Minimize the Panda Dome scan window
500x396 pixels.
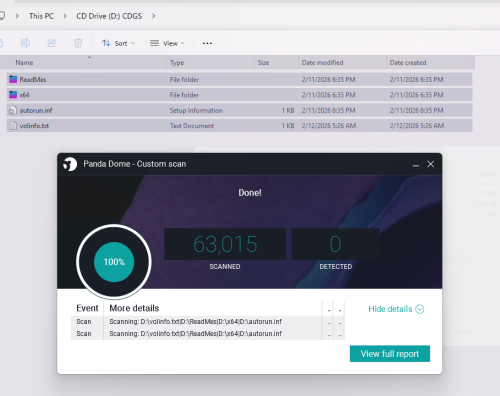pyautogui.click(x=416, y=164)
